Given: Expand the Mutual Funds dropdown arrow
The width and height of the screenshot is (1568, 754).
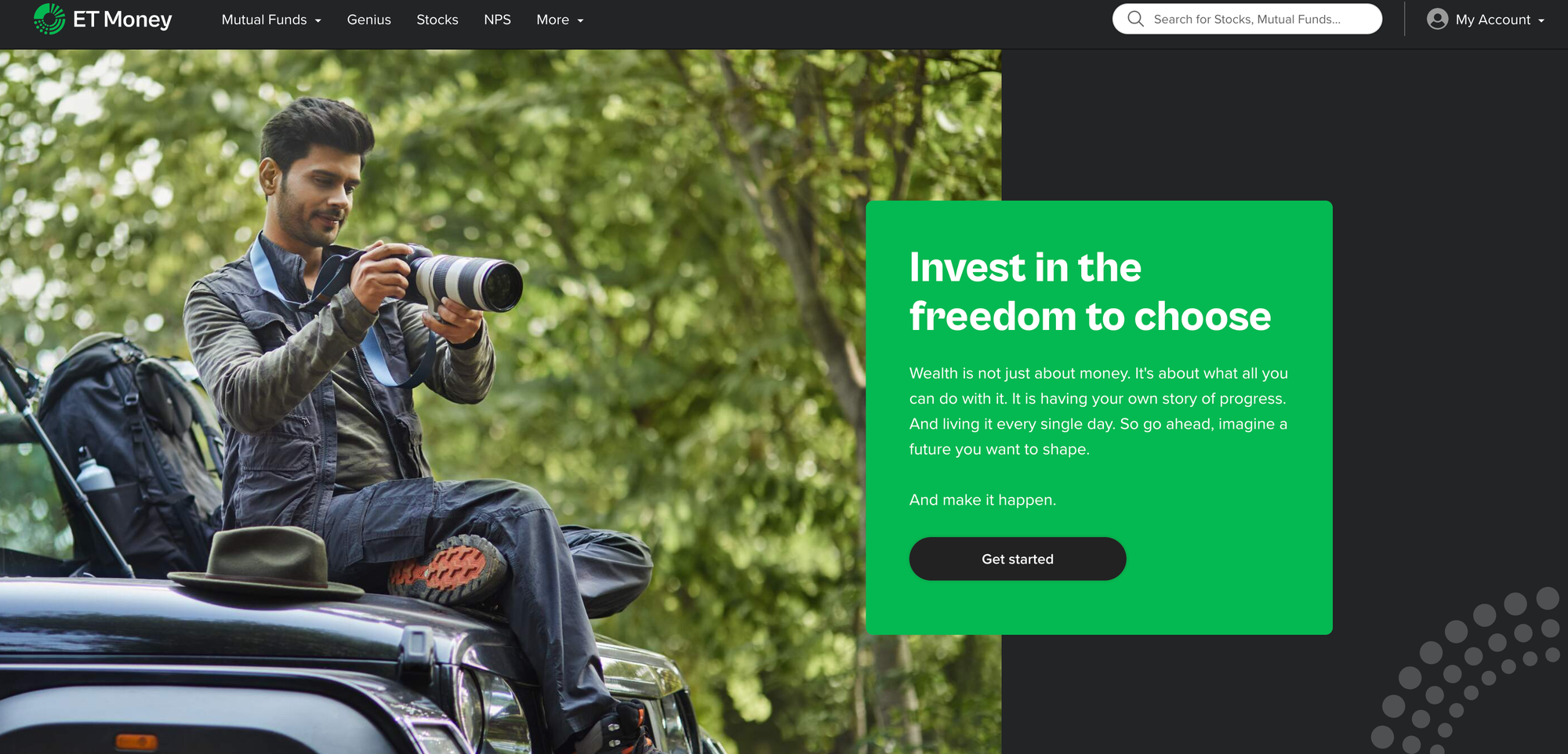Looking at the screenshot, I should click(x=318, y=21).
